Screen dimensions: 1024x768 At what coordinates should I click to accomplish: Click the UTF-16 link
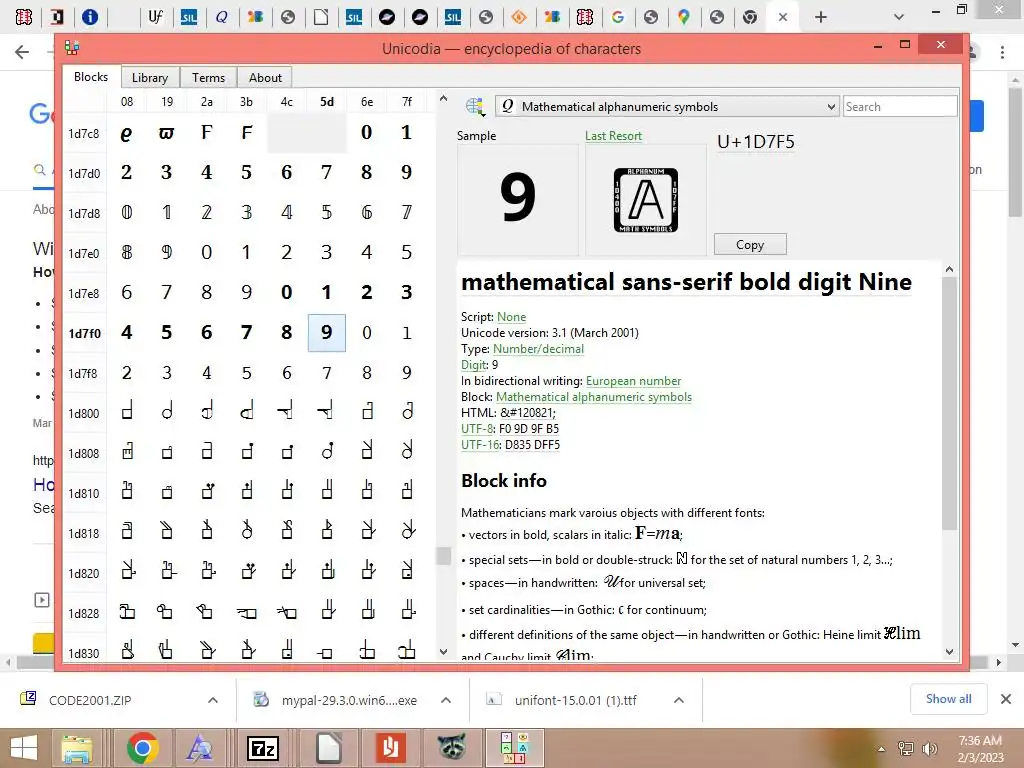[x=480, y=445]
